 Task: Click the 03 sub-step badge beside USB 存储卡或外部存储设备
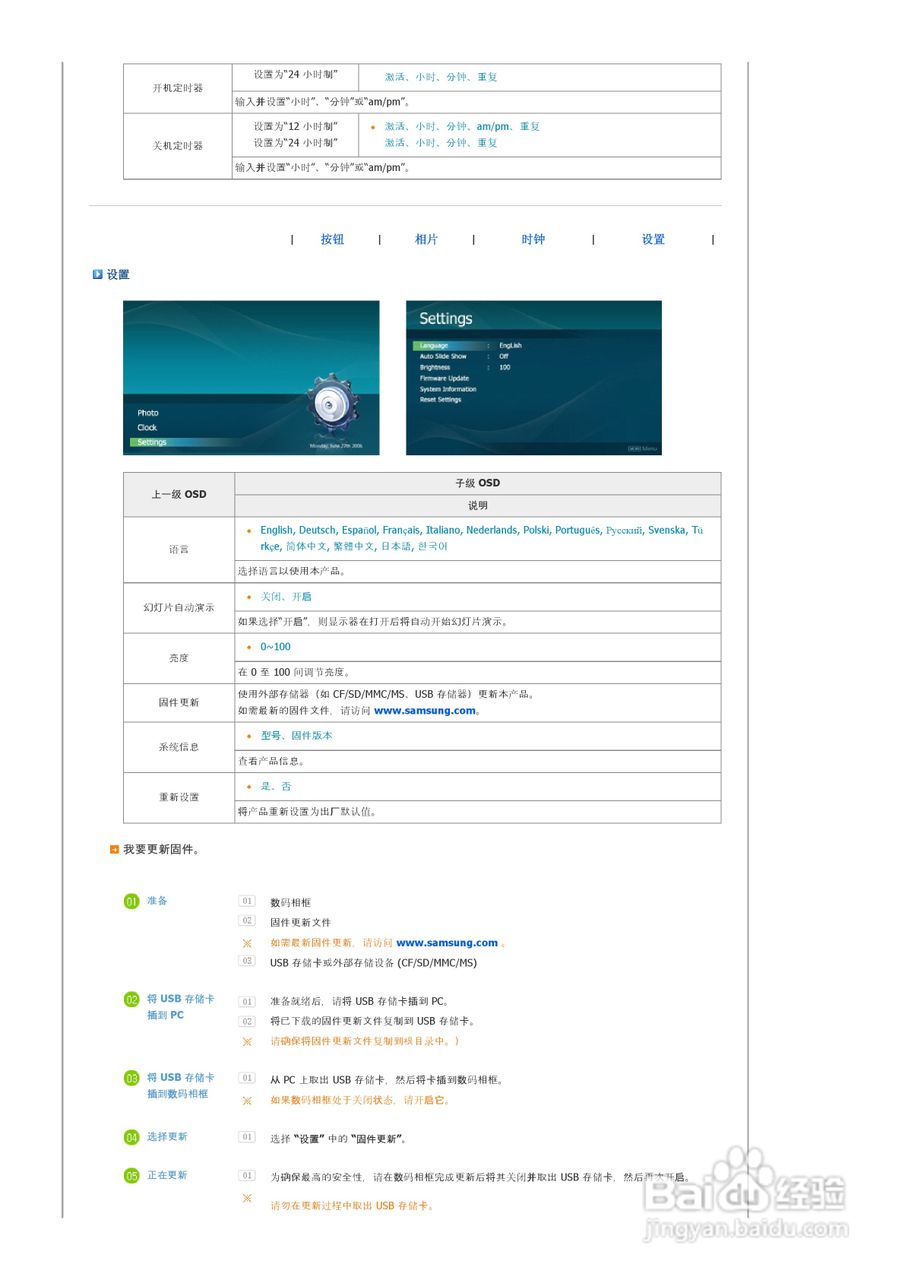[247, 961]
